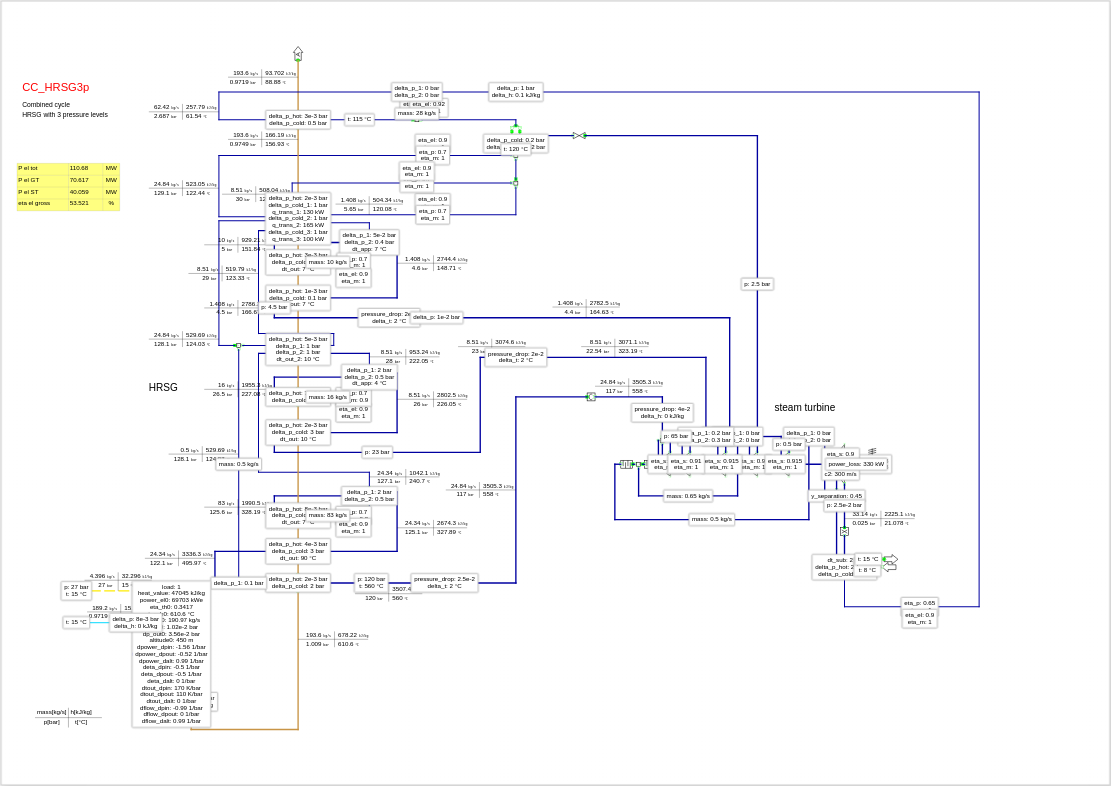Click the eta el gross value 53.521
Image resolution: width=1111 pixels, height=786 pixels.
click(79, 203)
